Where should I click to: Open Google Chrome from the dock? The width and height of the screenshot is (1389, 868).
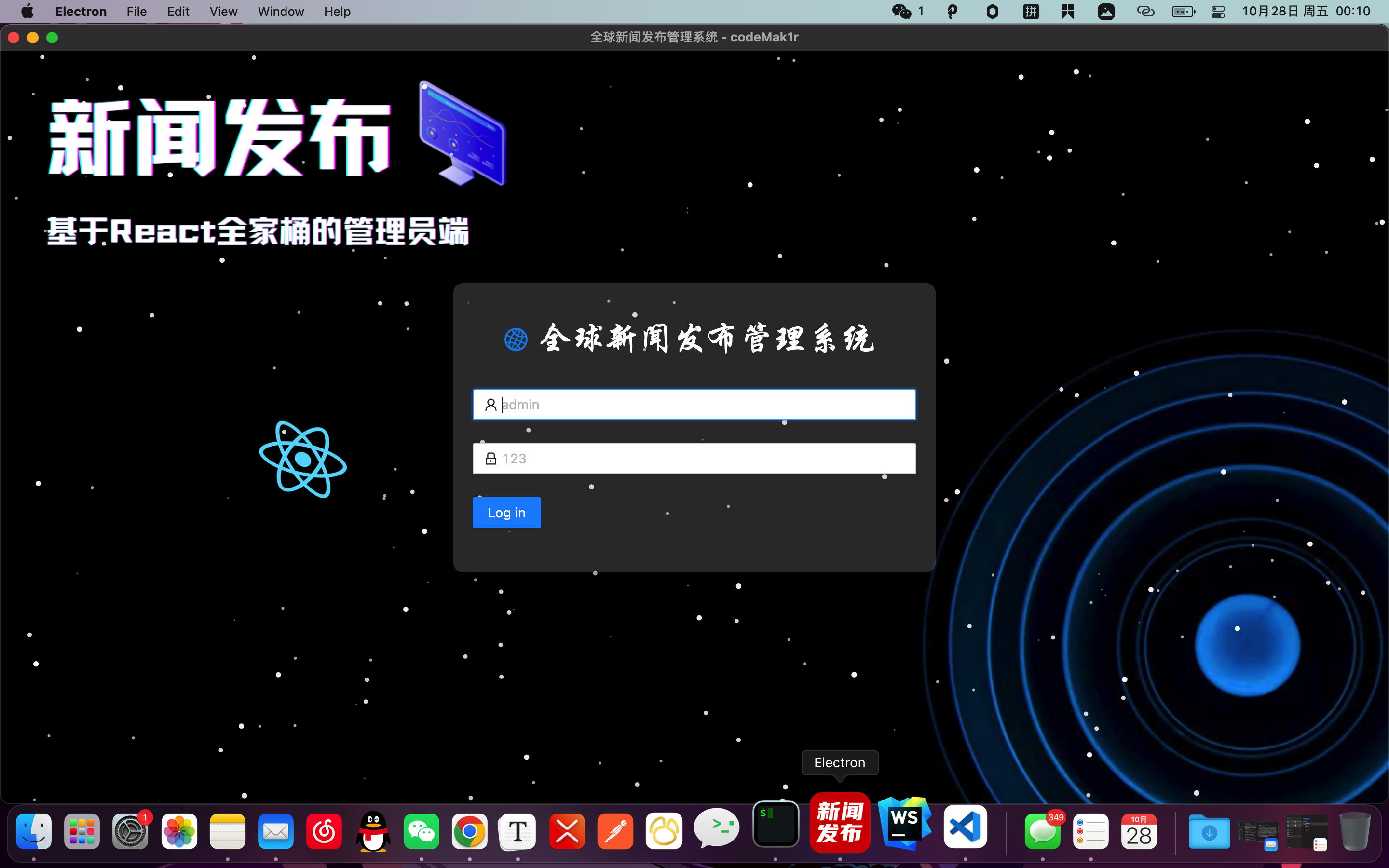pyautogui.click(x=469, y=831)
